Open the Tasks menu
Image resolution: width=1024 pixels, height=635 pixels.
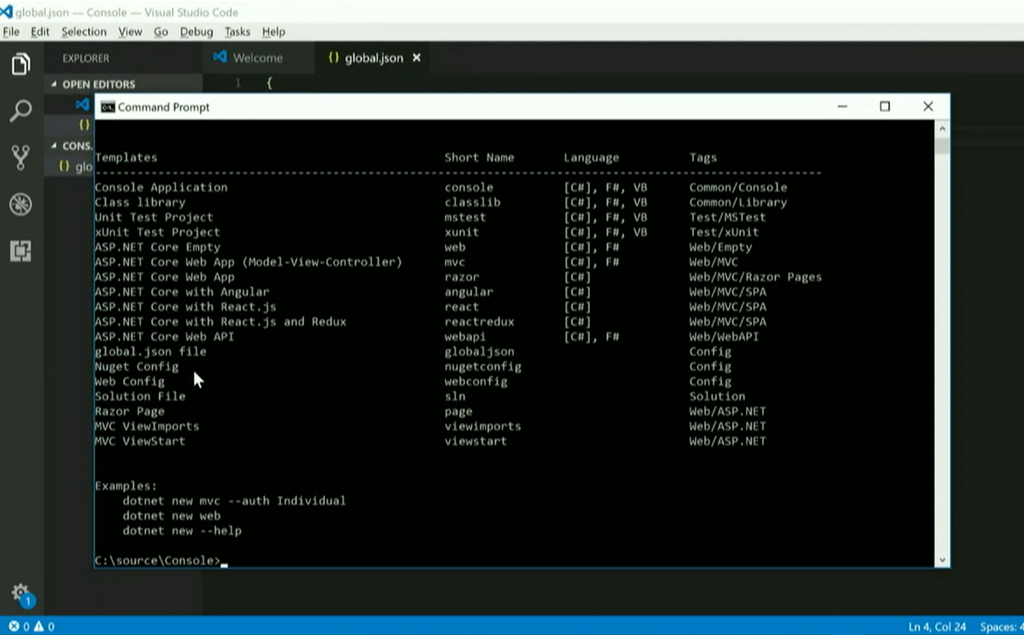click(x=237, y=32)
